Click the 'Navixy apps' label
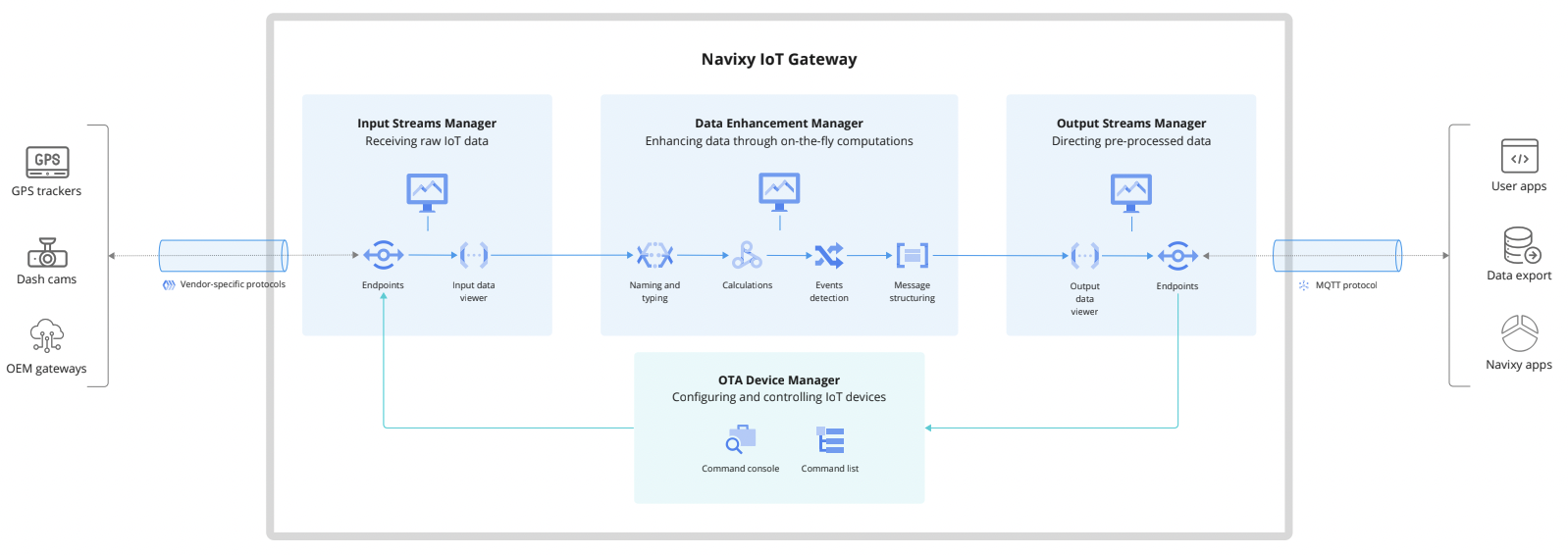The height and width of the screenshot is (555, 1568). coord(1519,365)
